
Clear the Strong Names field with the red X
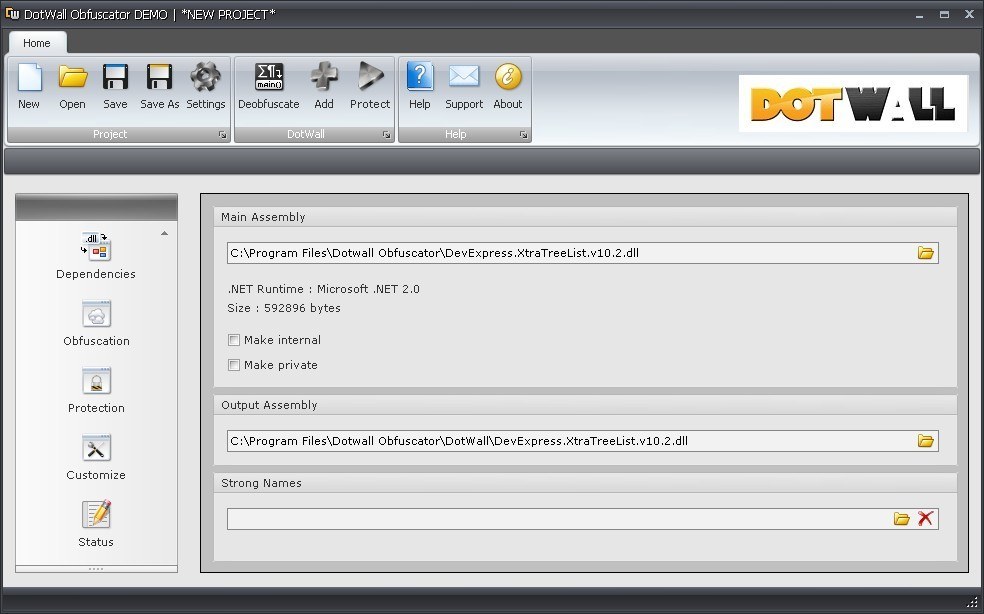(925, 519)
